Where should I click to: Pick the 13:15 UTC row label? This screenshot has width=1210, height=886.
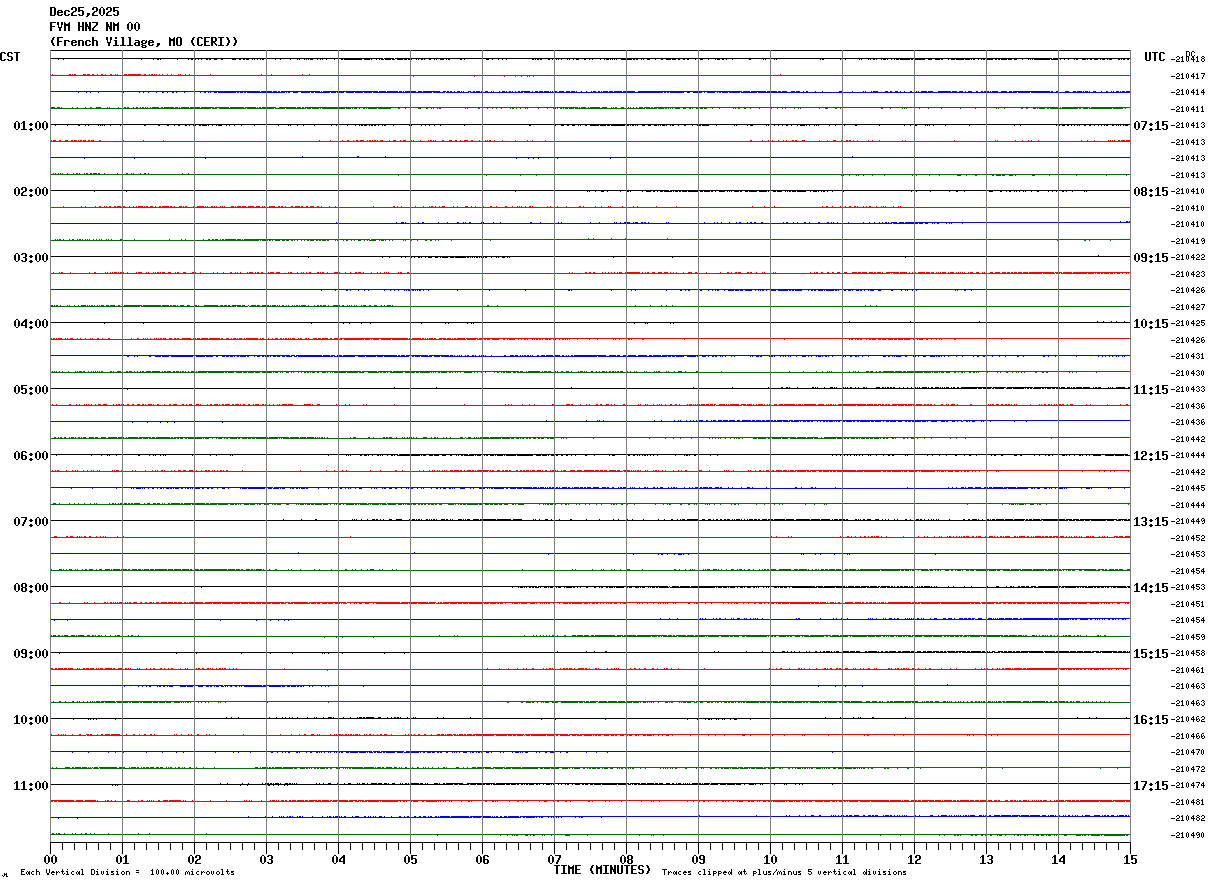[1151, 522]
